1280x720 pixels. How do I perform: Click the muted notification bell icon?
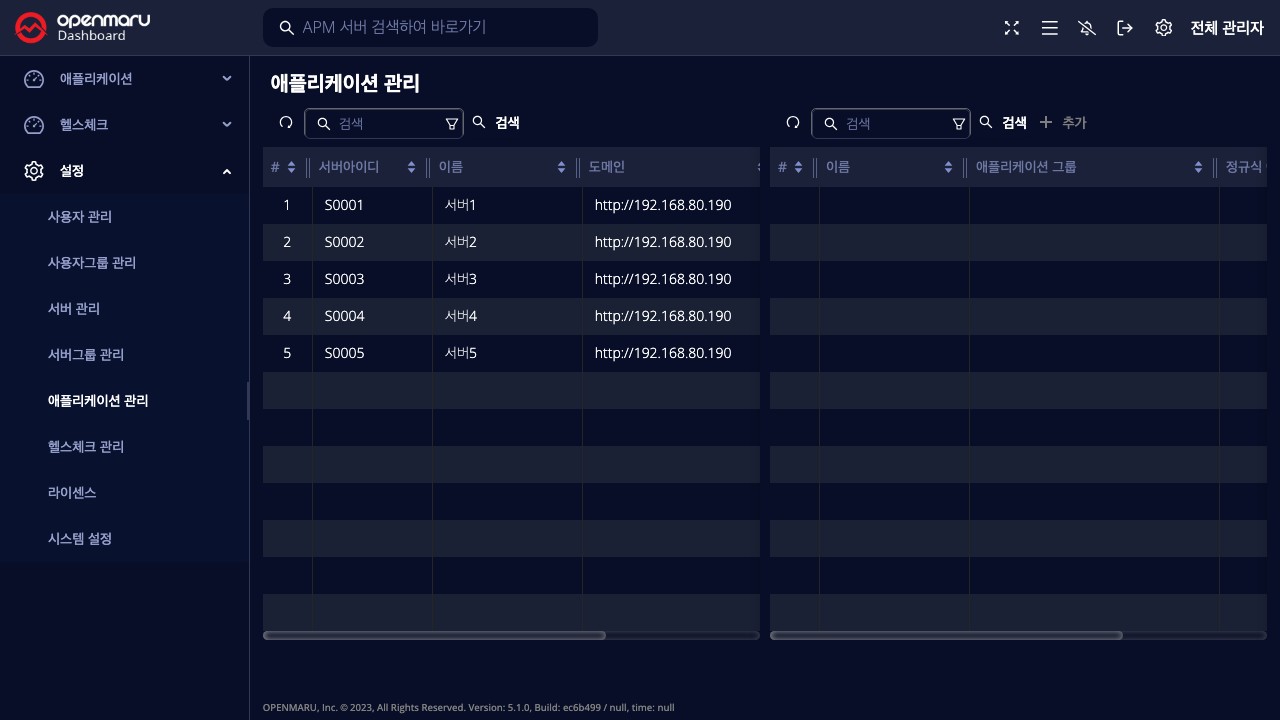tap(1087, 28)
